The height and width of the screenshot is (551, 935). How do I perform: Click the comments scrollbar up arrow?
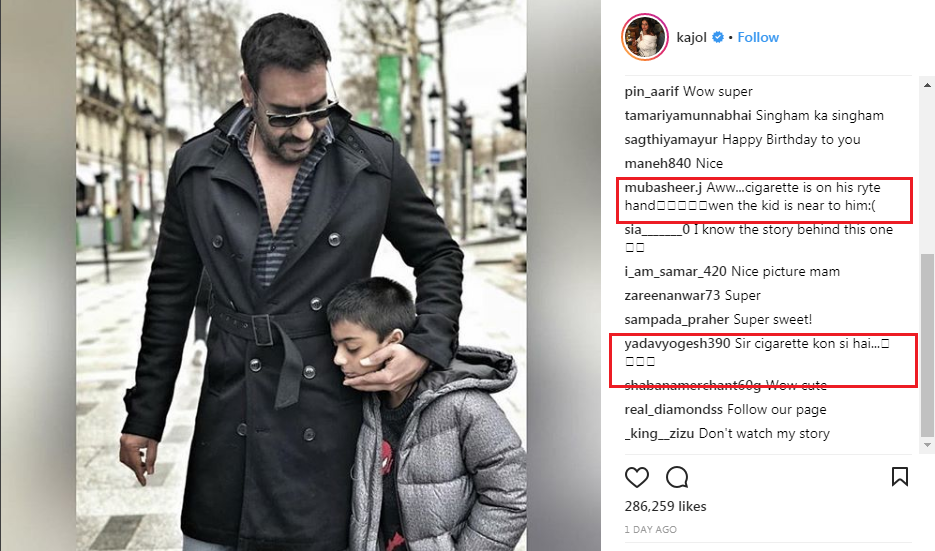click(x=927, y=85)
